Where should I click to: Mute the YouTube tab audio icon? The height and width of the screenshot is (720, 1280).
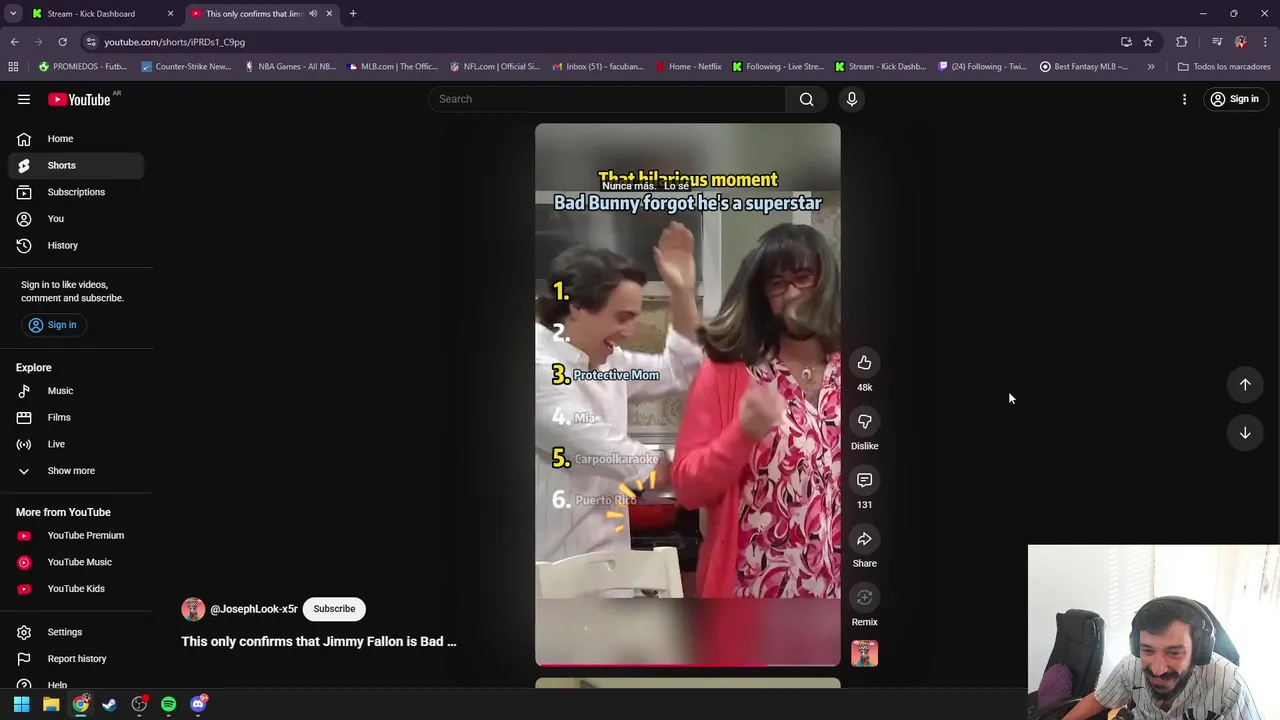[x=313, y=14]
